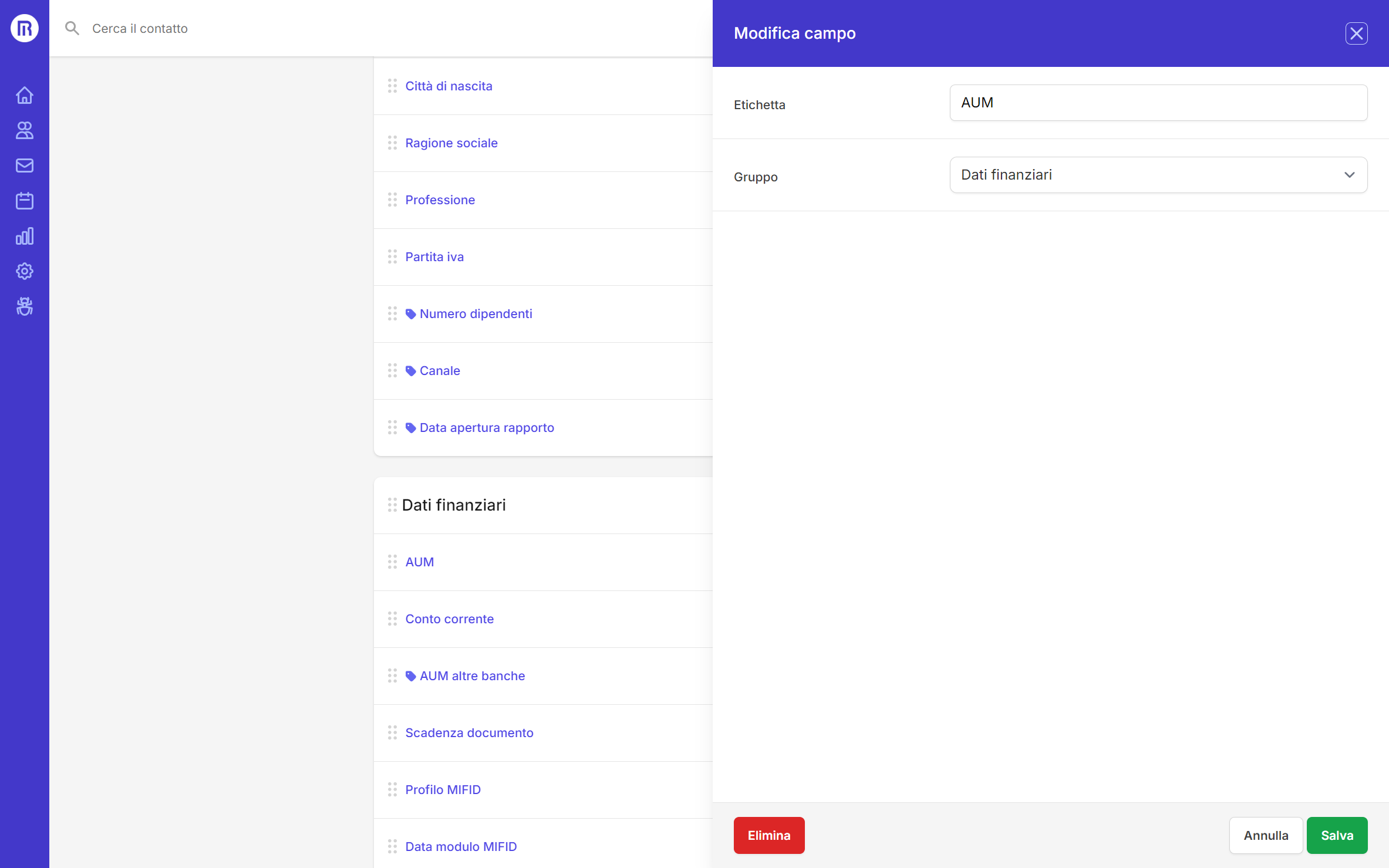Open the Conto corrente field
Screen dimensions: 1389x868
pyautogui.click(x=449, y=619)
